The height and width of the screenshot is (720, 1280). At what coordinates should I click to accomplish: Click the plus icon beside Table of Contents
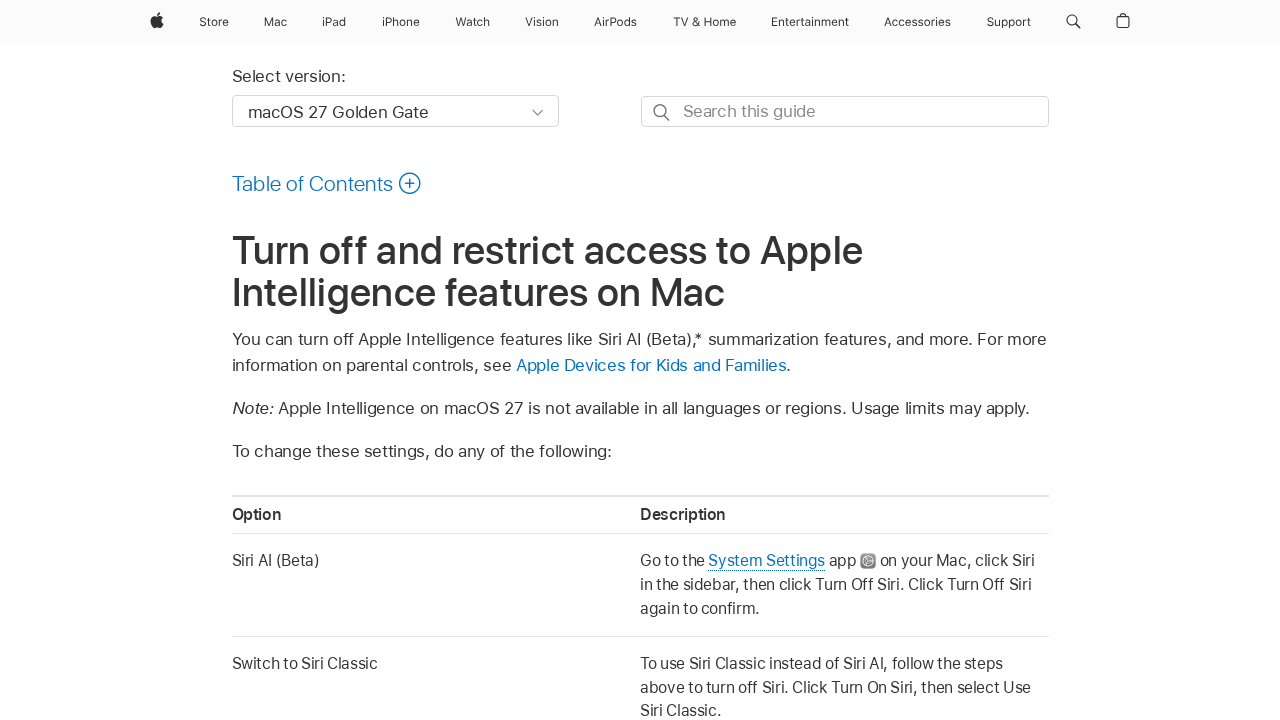(410, 183)
